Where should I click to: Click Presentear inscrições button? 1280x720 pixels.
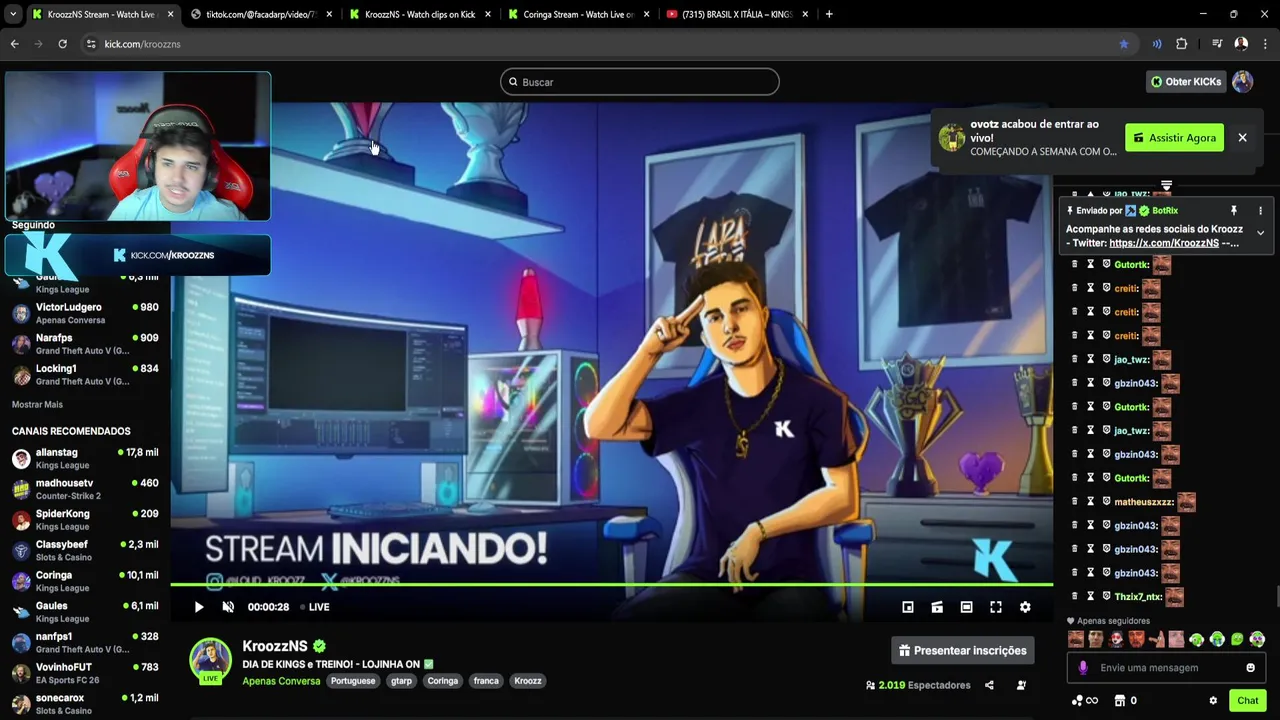pyautogui.click(x=963, y=650)
